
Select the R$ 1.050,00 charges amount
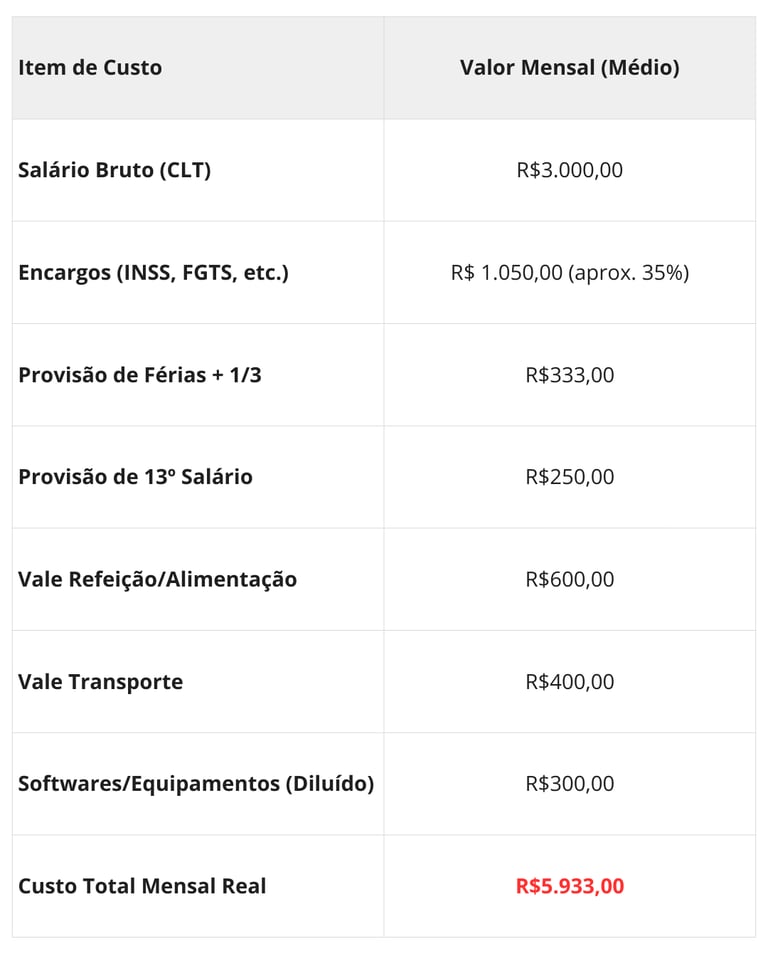point(507,272)
